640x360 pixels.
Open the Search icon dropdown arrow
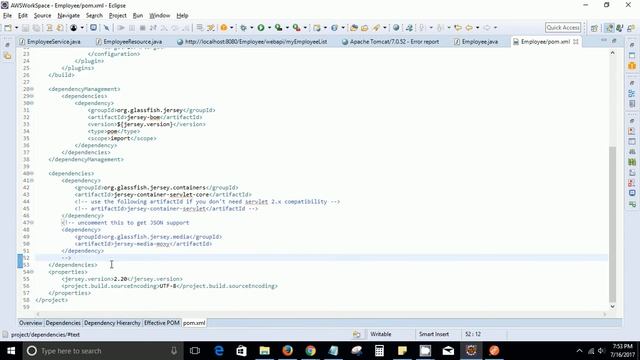click(x=384, y=28)
